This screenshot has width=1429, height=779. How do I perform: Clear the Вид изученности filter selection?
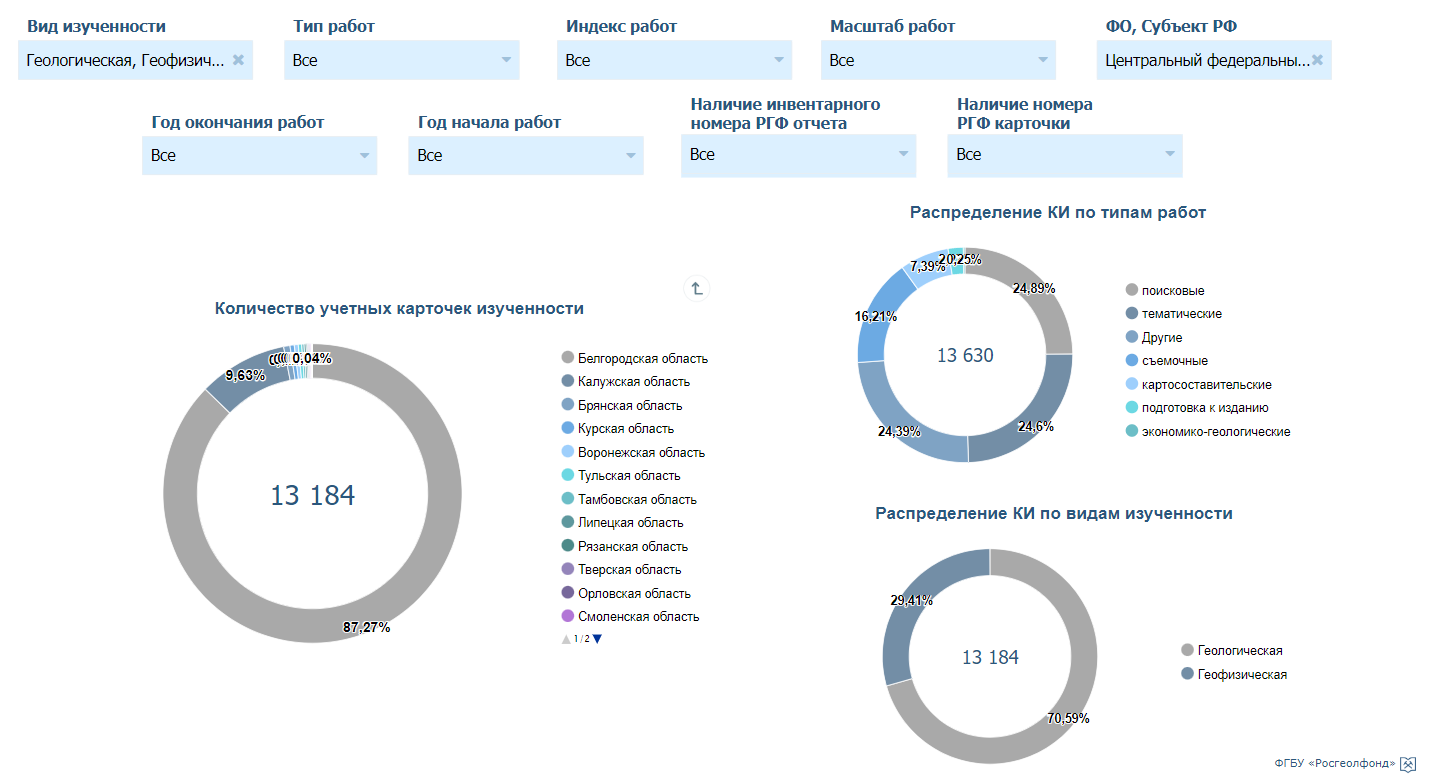click(238, 60)
